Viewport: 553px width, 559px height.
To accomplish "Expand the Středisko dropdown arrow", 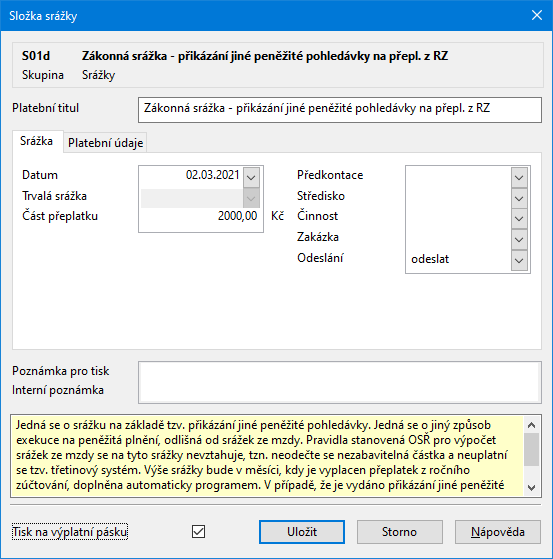I will click(x=519, y=198).
